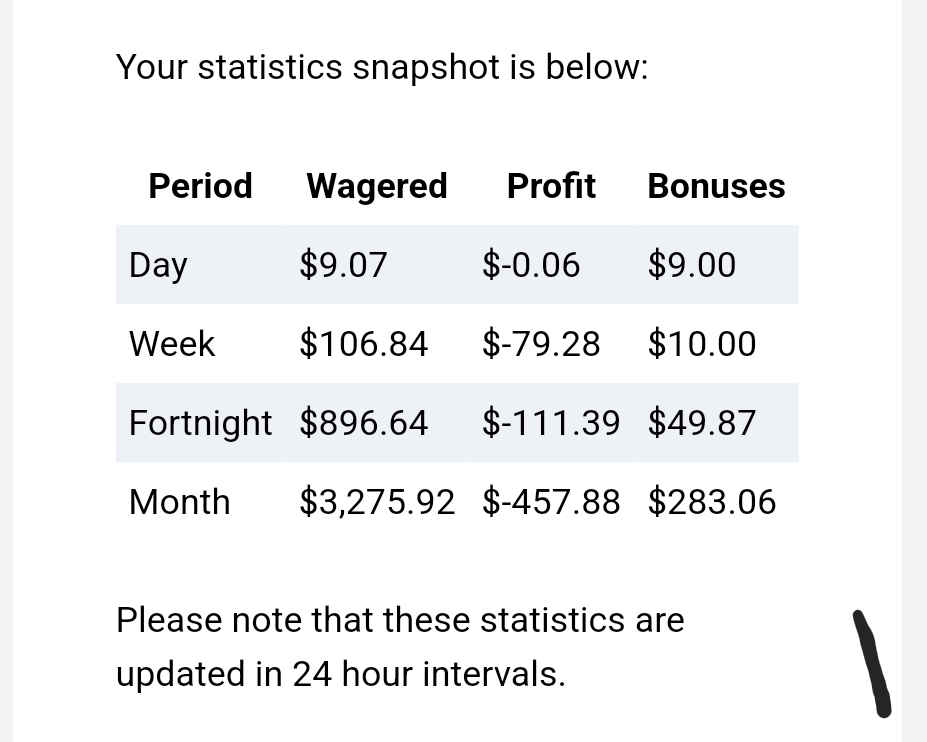The width and height of the screenshot is (927, 742).
Task: Click the $3,275.92 monthly wagered amount
Action: click(x=377, y=502)
